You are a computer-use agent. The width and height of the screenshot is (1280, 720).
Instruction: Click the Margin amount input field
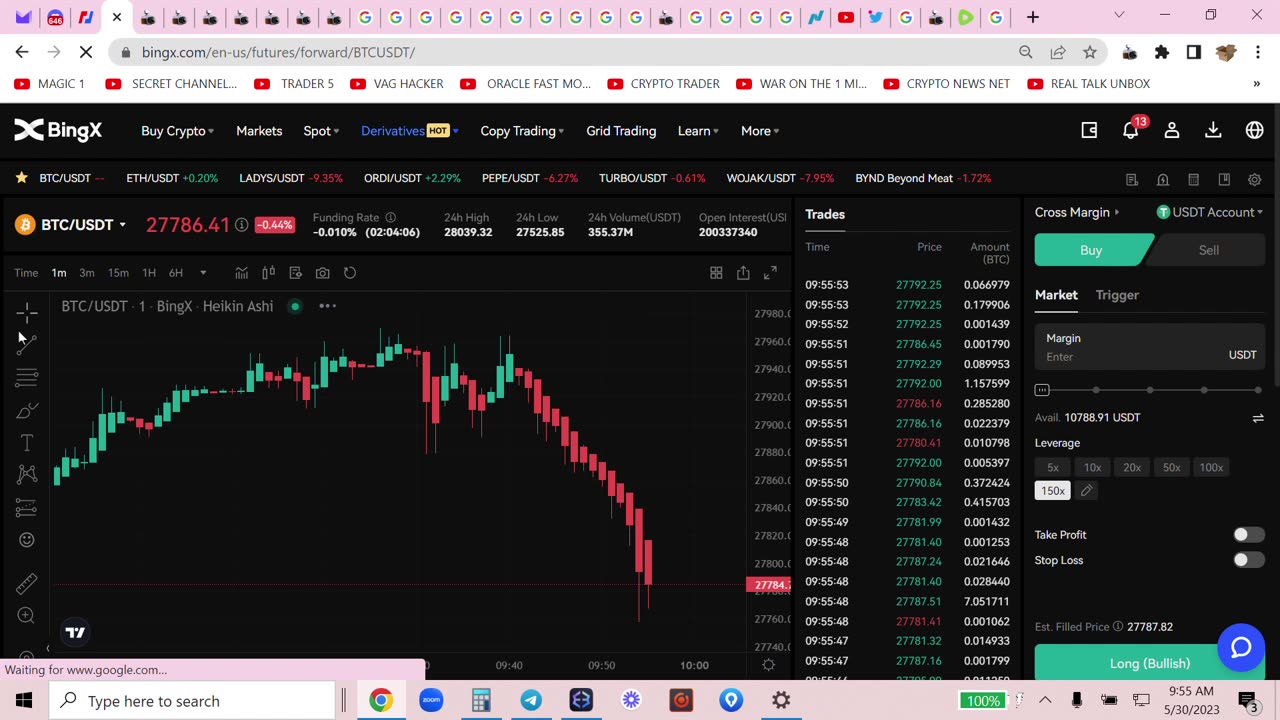point(1150,348)
